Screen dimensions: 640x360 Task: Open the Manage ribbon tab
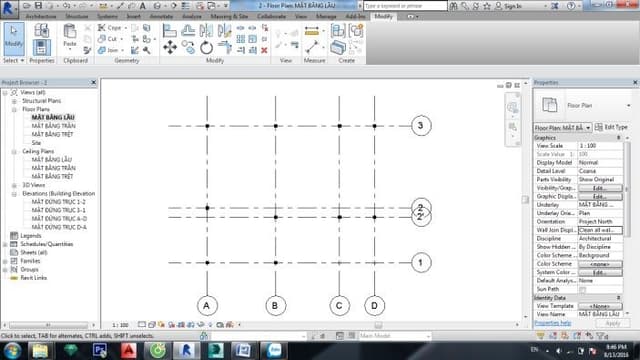[326, 16]
